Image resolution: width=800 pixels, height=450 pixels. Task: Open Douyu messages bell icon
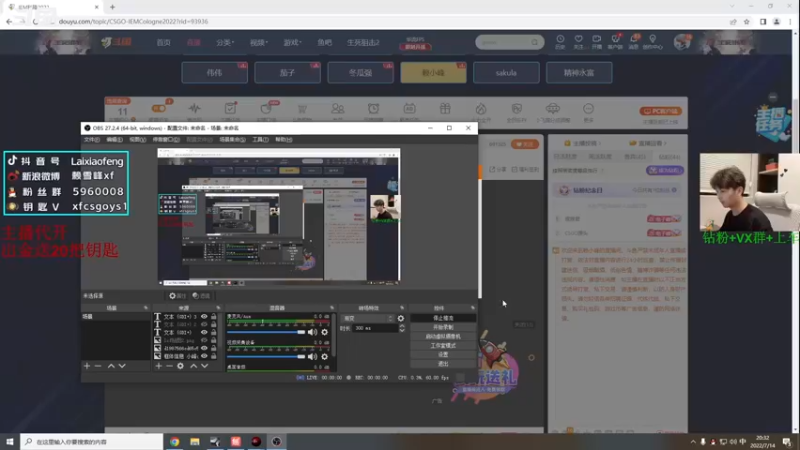[634, 39]
